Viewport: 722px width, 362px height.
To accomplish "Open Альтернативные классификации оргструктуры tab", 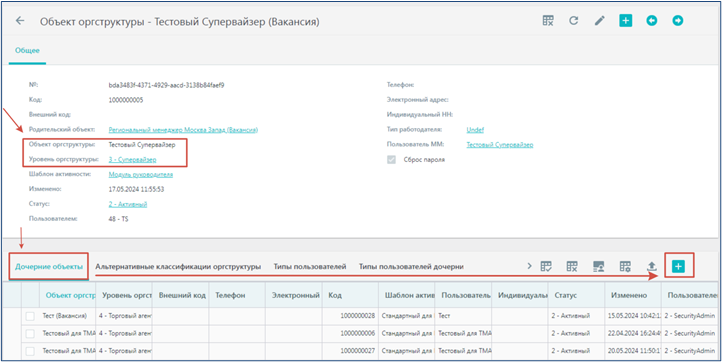I will [178, 266].
